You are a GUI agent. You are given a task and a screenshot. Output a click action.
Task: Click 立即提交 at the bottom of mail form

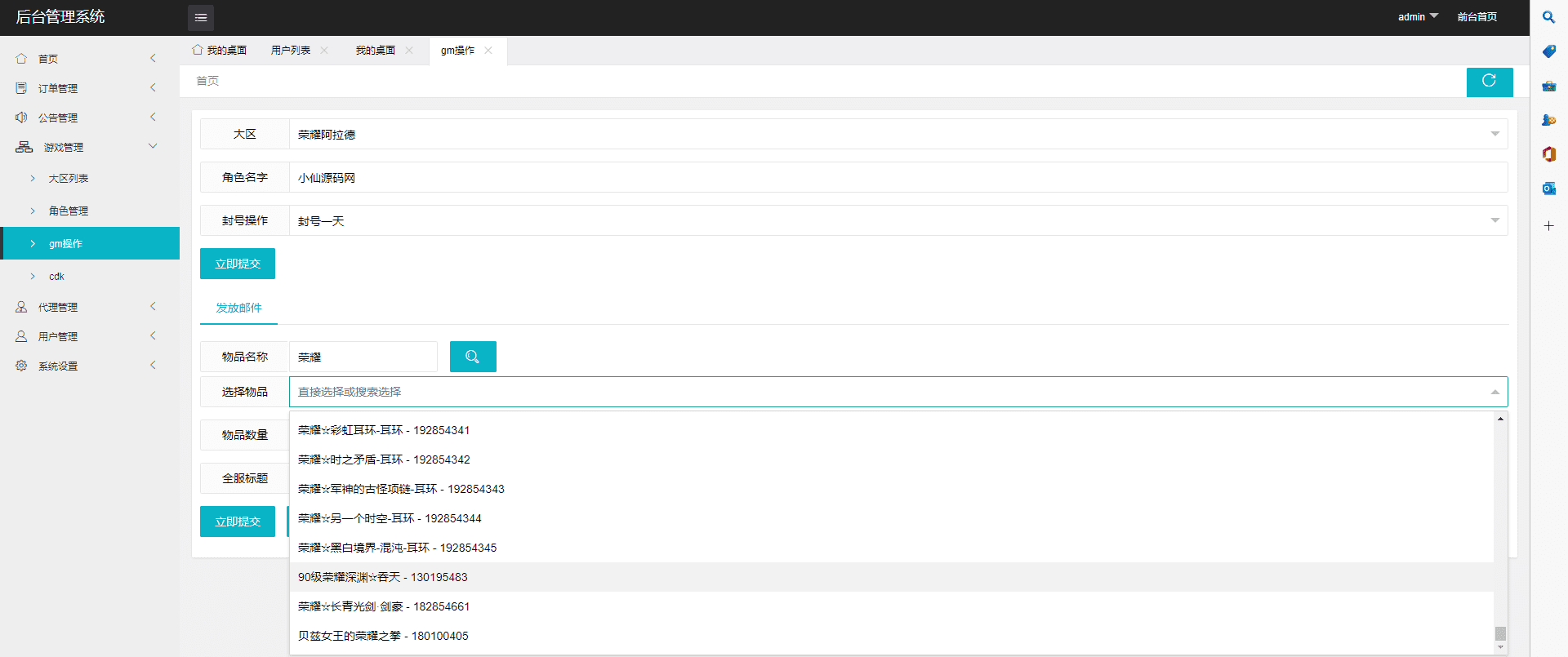(238, 522)
